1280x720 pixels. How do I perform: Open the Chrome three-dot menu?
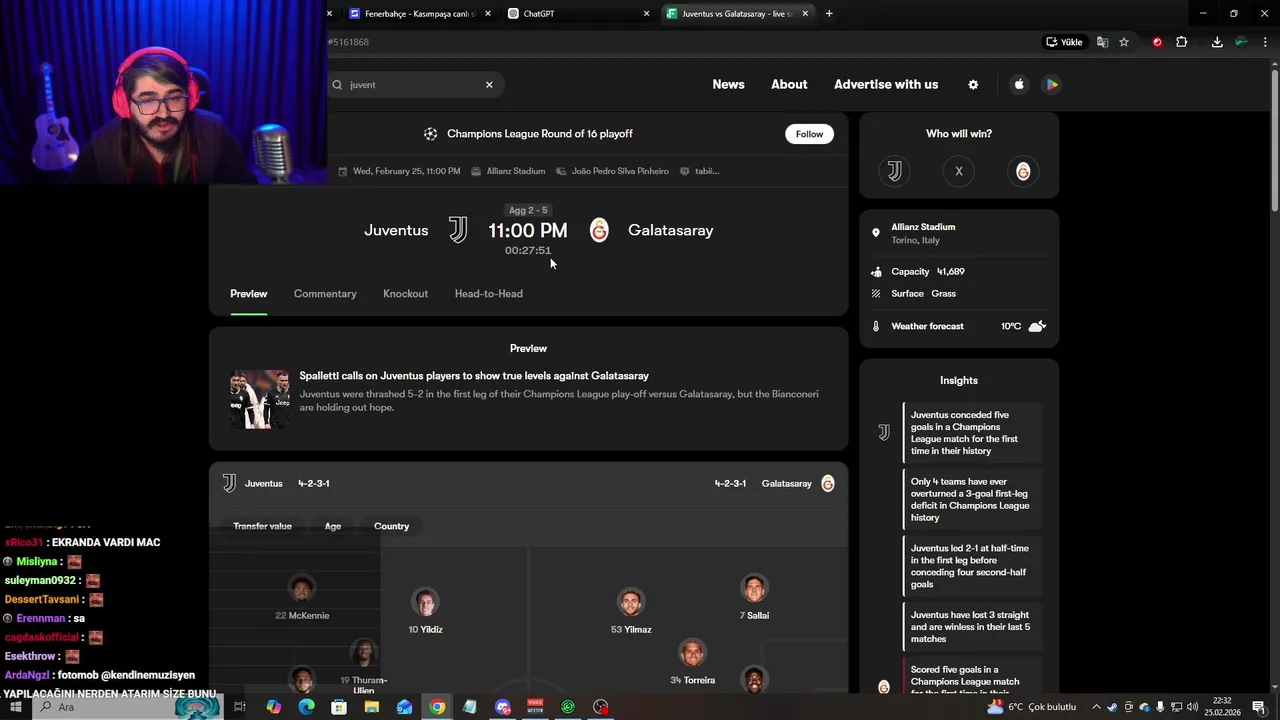coord(1265,42)
